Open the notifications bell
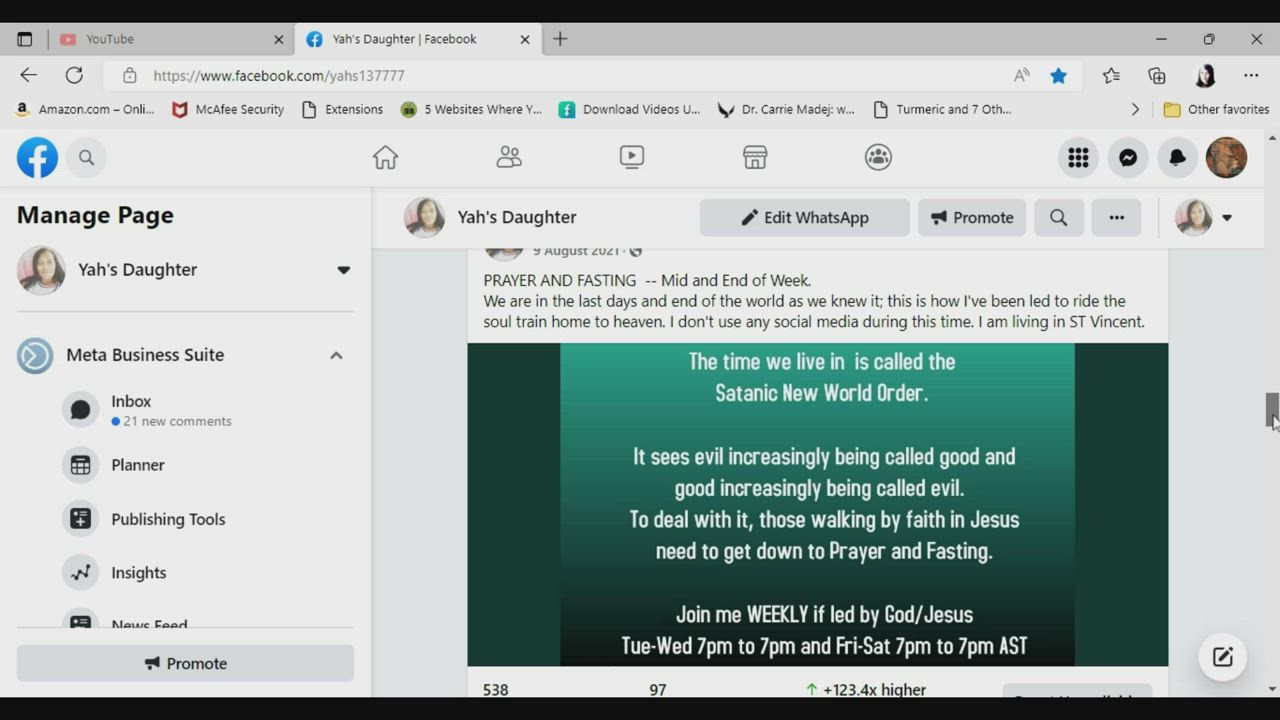The width and height of the screenshot is (1280, 720). [x=1177, y=158]
